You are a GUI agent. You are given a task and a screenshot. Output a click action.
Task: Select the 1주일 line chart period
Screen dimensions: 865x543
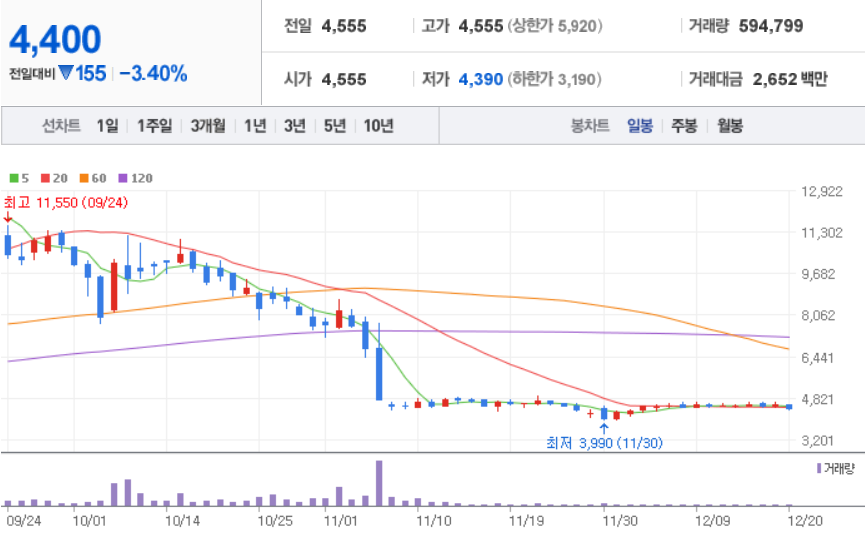(x=154, y=126)
